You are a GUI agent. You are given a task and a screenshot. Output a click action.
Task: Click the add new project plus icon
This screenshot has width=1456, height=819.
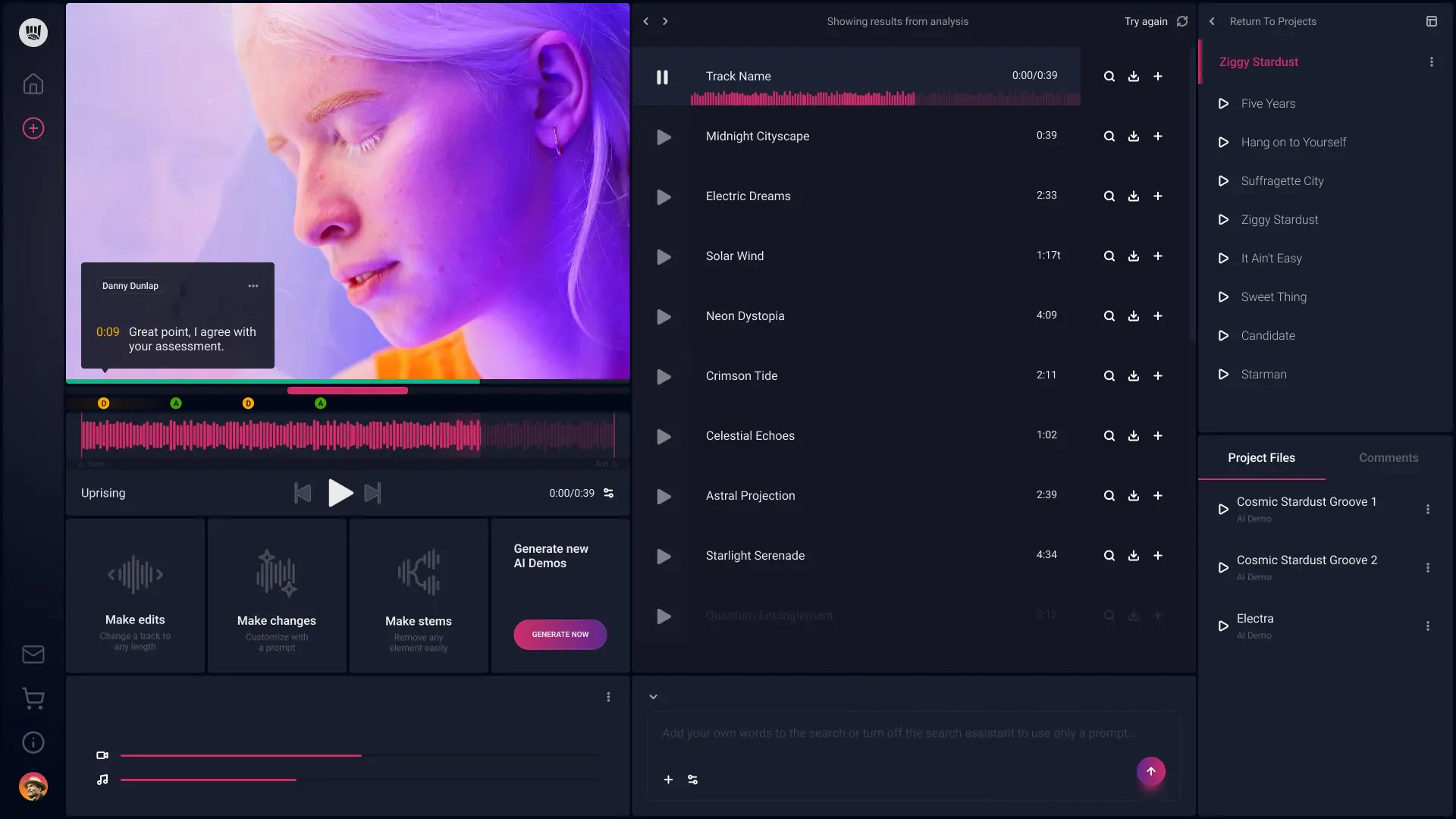click(x=33, y=128)
